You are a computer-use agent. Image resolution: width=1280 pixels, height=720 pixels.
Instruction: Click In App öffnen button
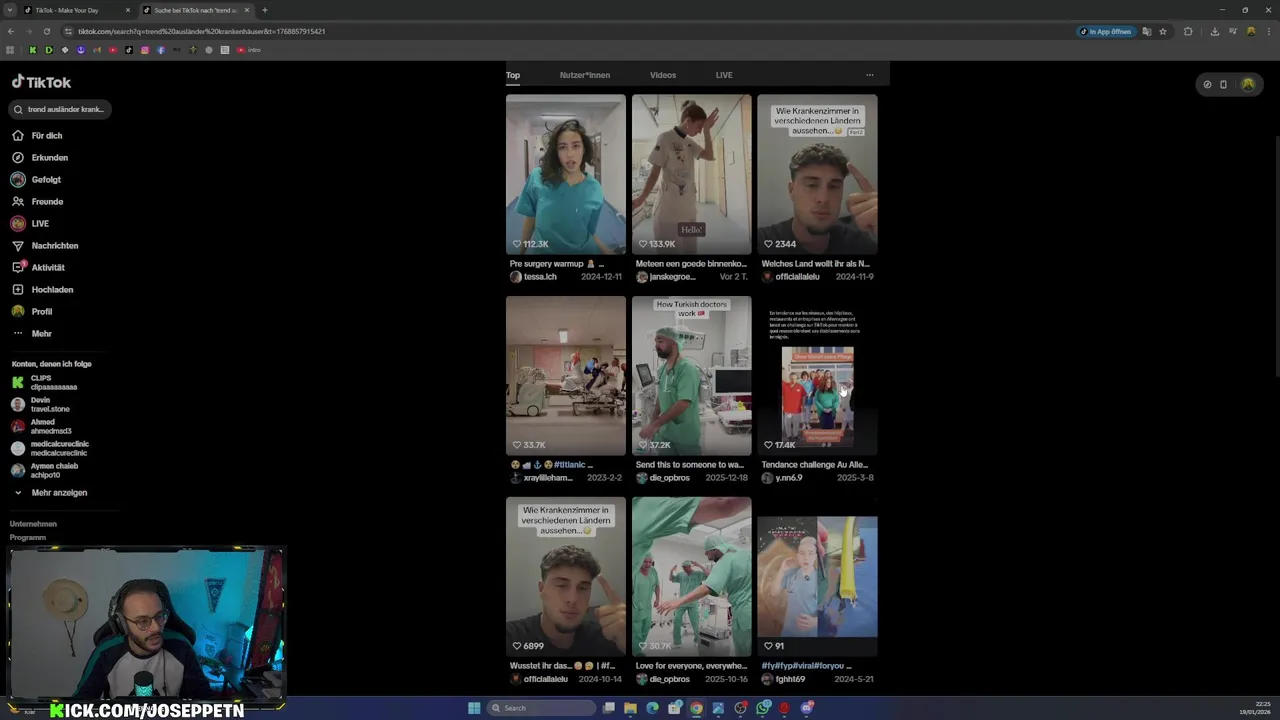pos(1106,31)
